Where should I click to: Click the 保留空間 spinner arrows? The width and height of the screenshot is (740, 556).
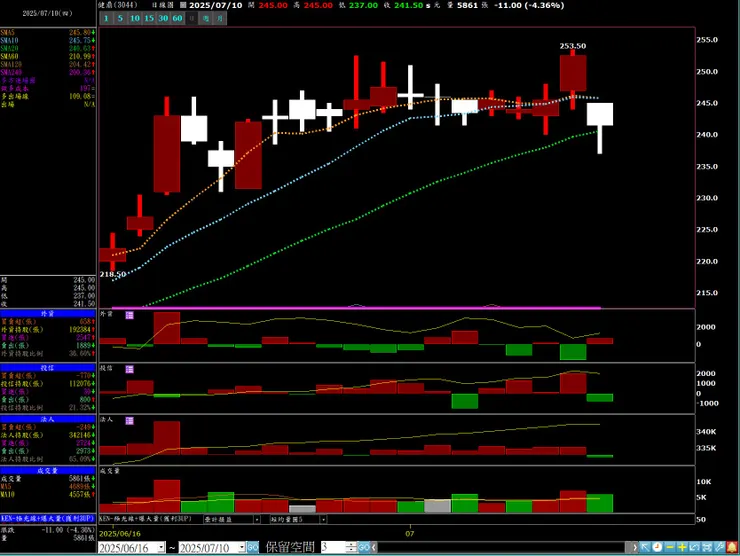pos(351,548)
